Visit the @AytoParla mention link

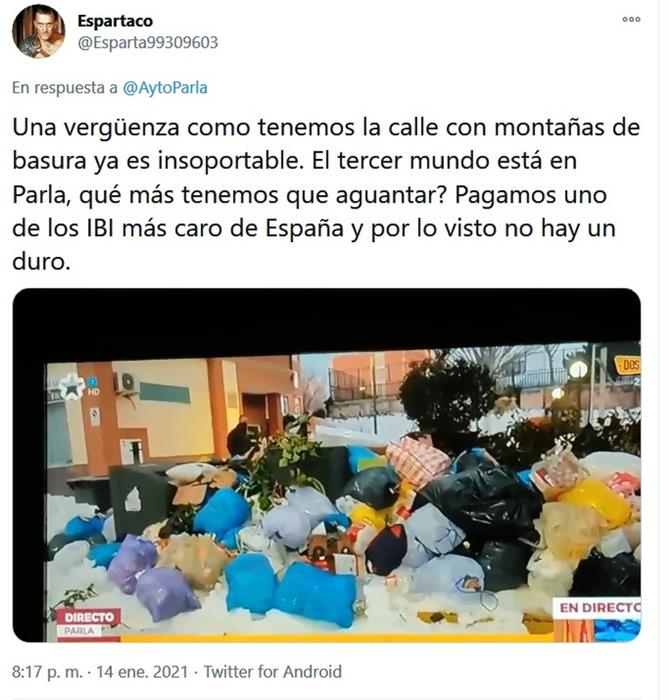point(165,88)
